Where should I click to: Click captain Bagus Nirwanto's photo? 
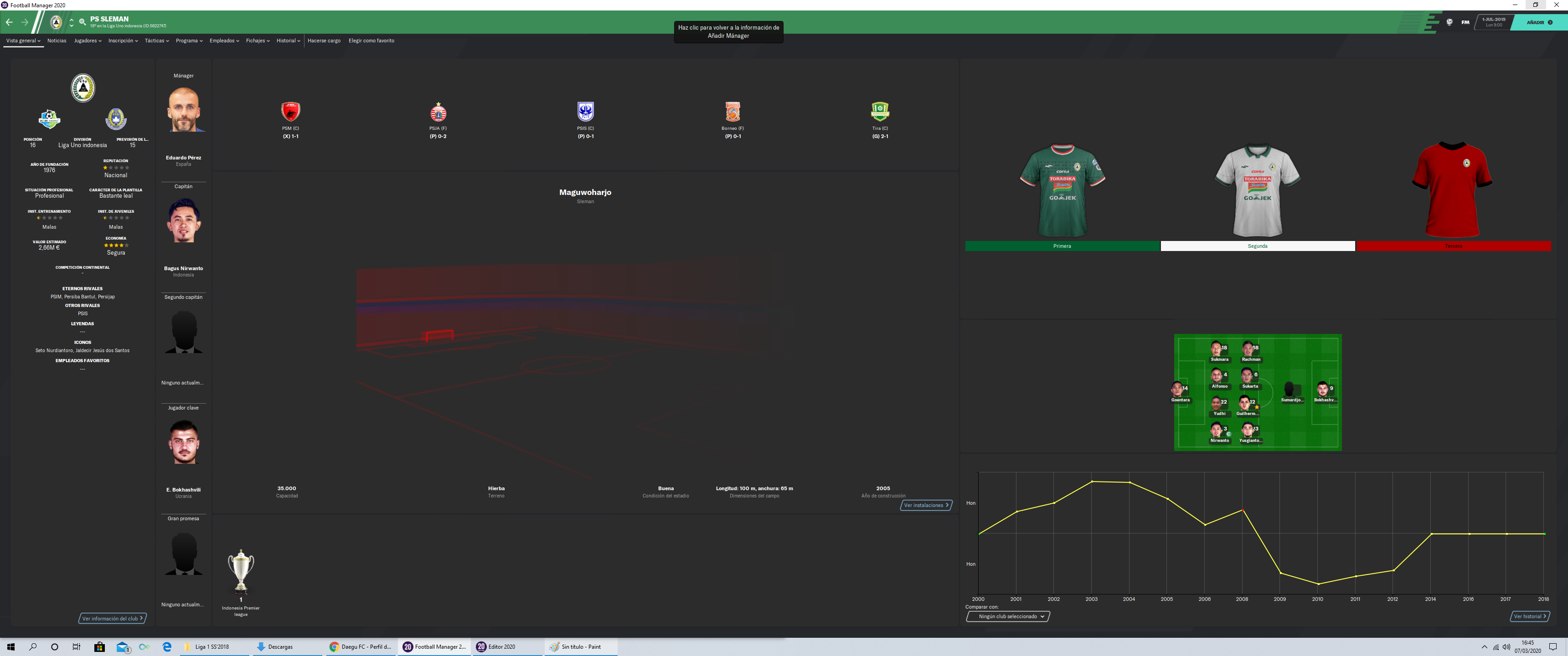coord(183,220)
